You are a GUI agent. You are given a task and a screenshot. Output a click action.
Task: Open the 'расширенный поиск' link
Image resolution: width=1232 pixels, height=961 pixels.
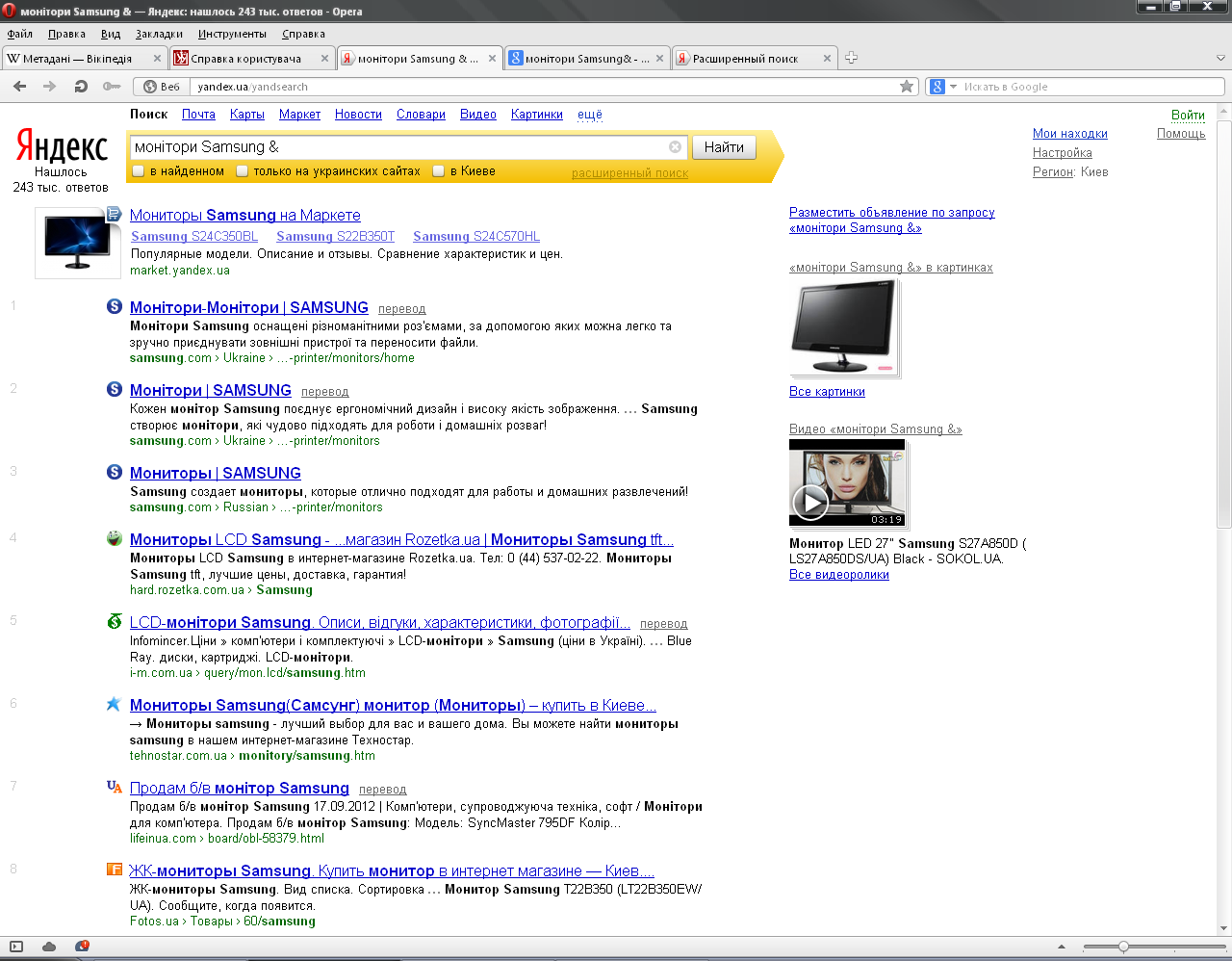point(630,173)
